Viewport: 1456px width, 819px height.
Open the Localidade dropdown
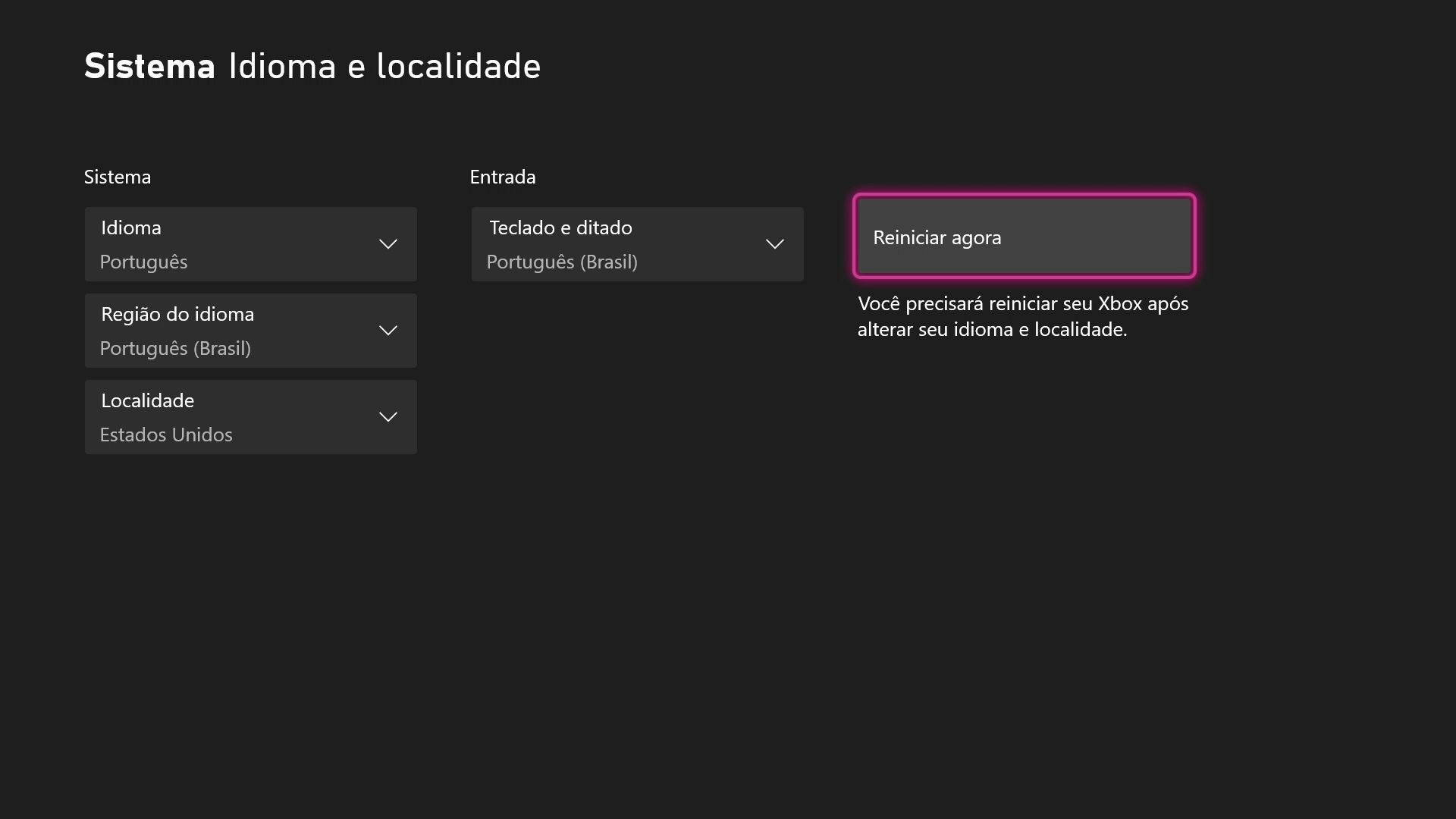[x=250, y=417]
